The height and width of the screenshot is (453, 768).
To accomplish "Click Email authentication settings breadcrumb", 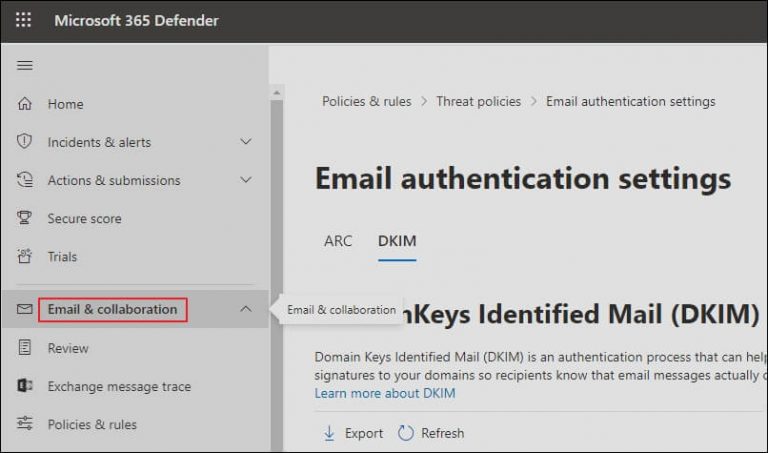I will (x=631, y=101).
